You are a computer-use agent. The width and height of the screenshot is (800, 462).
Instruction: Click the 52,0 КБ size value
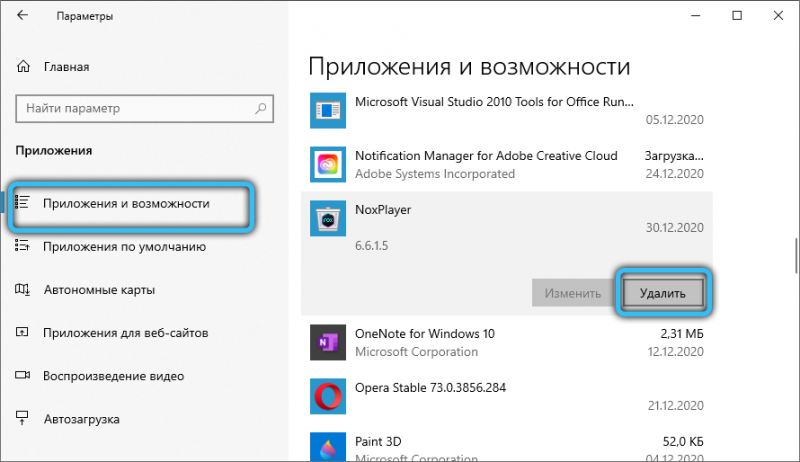click(683, 441)
